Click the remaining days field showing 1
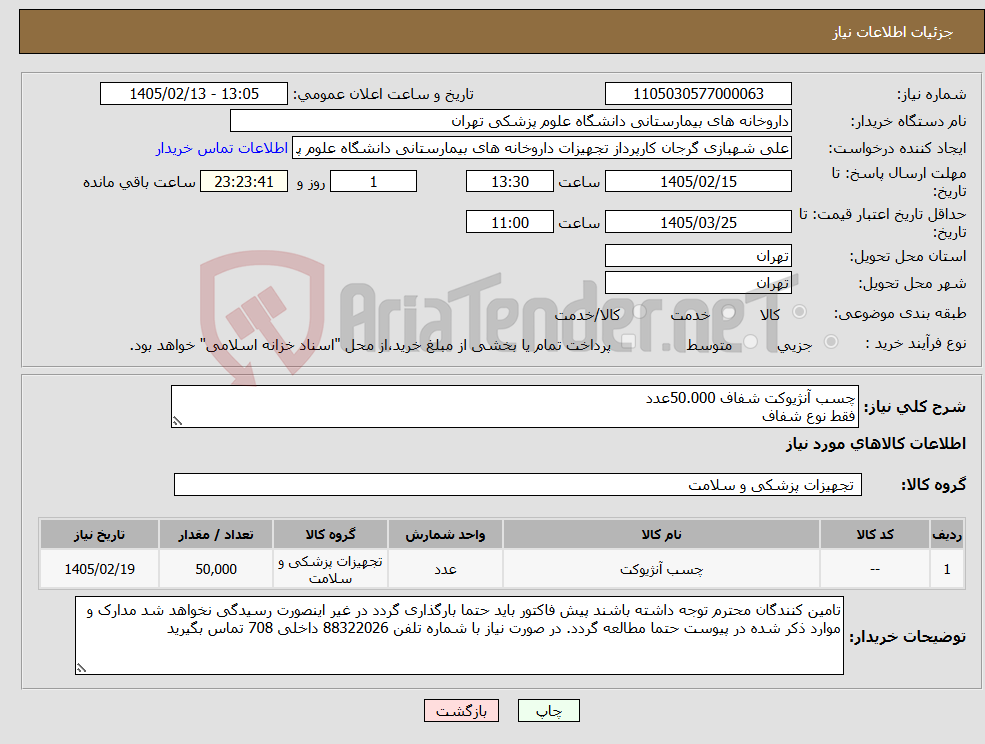The image size is (985, 744). tap(373, 182)
